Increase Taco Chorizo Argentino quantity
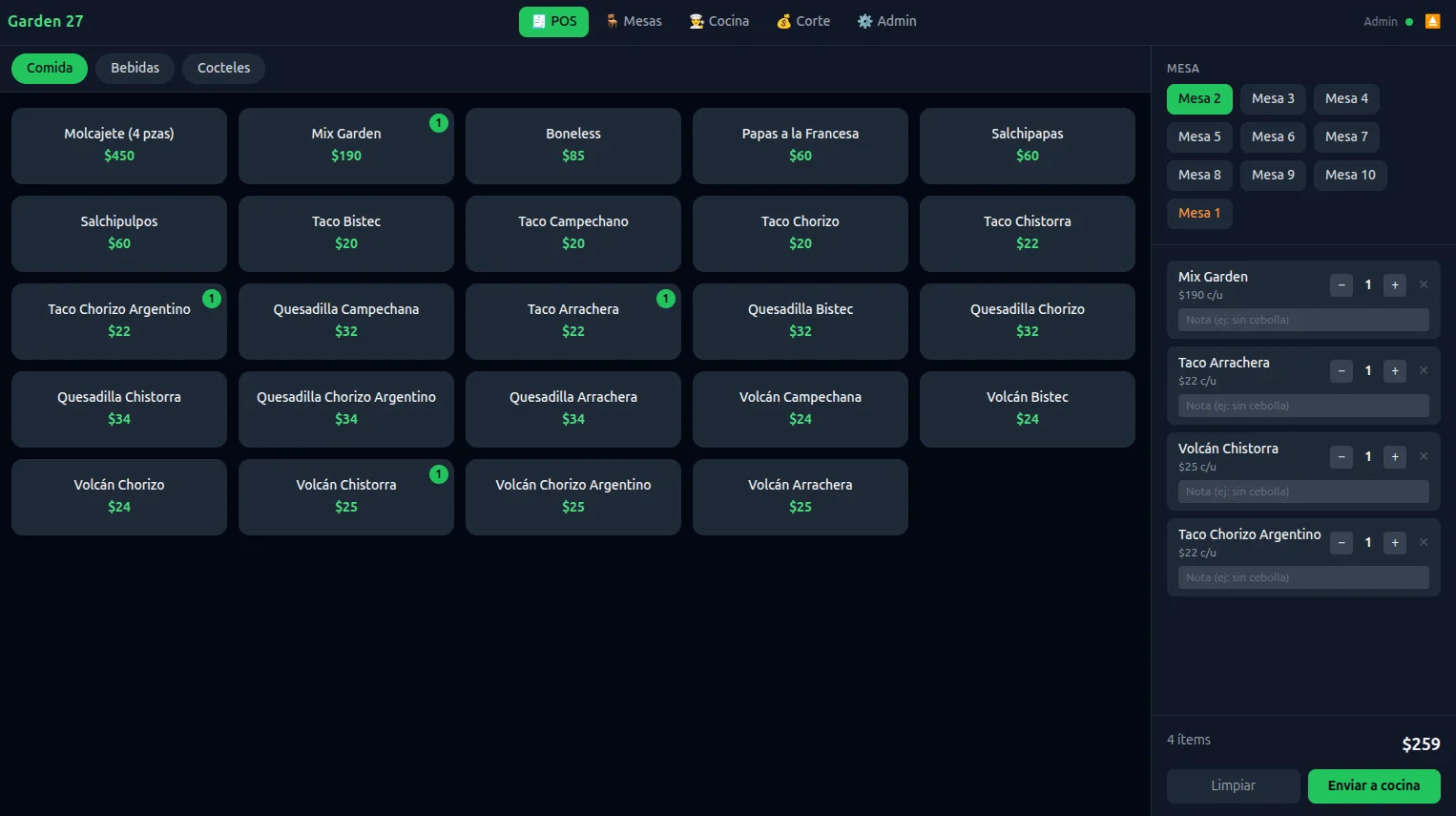1456x816 pixels. 1395,542
